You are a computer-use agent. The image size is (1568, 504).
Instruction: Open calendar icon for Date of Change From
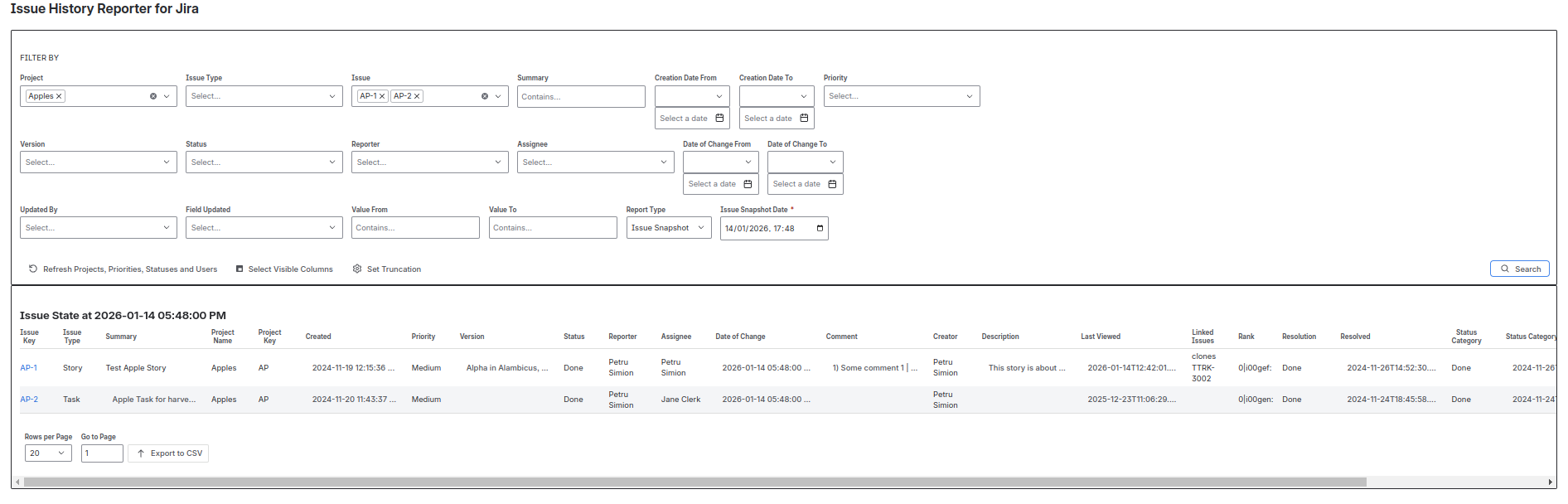point(748,184)
